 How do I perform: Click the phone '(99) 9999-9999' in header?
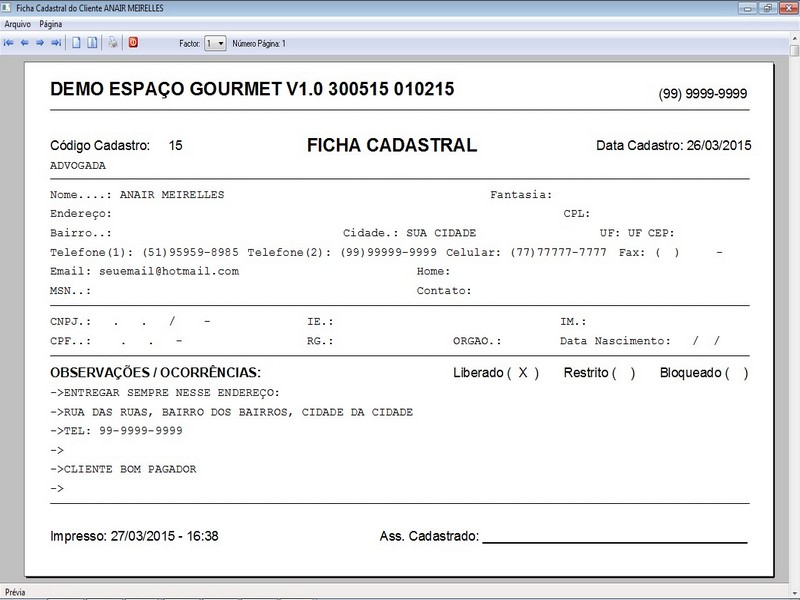tap(703, 94)
